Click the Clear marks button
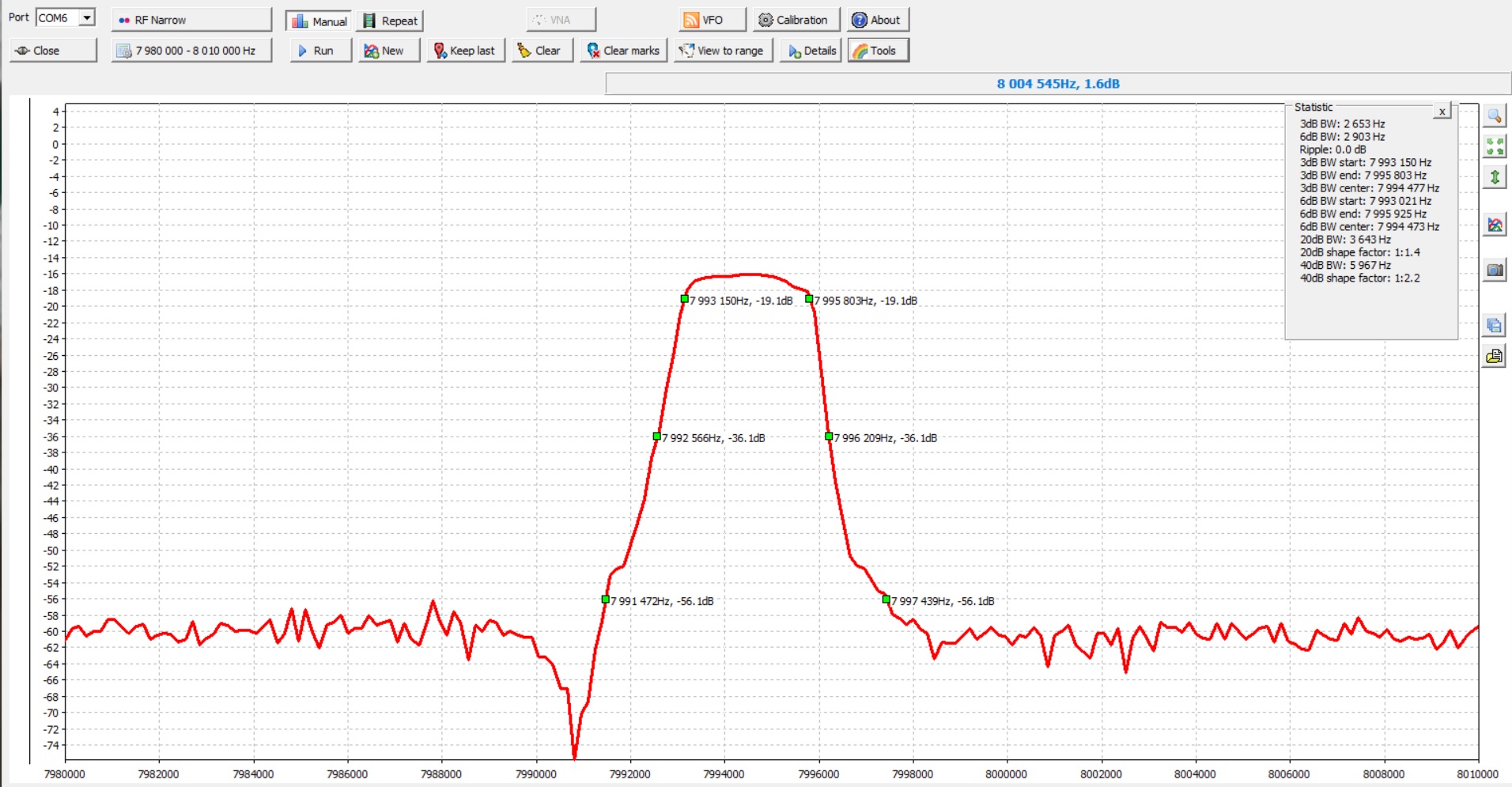Image resolution: width=1512 pixels, height=787 pixels. tap(623, 51)
